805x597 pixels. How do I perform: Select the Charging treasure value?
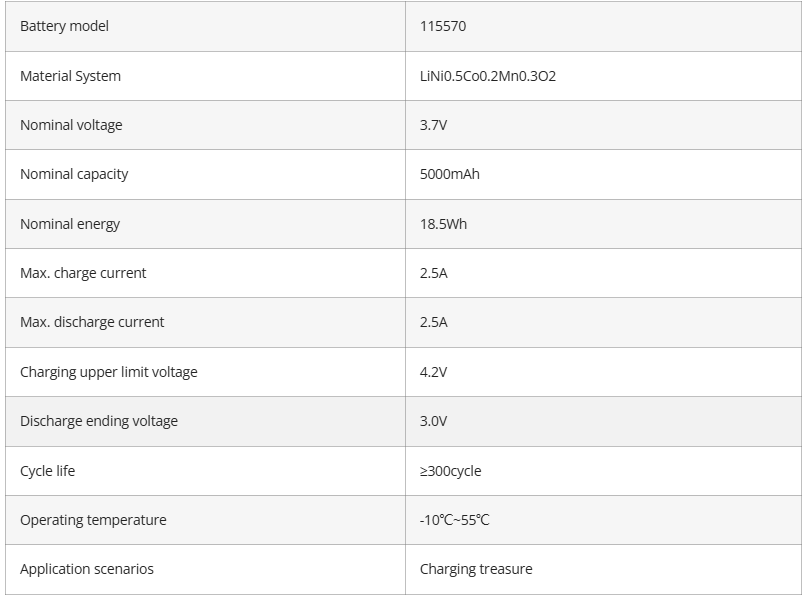(x=476, y=569)
